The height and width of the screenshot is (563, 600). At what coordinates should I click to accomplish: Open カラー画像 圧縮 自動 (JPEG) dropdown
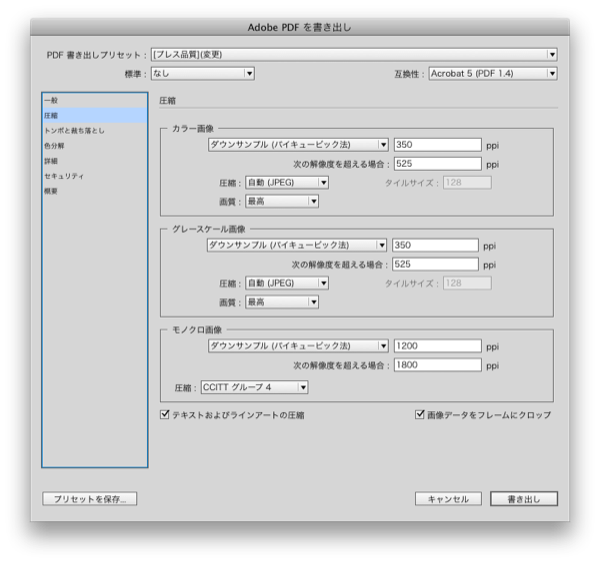287,183
